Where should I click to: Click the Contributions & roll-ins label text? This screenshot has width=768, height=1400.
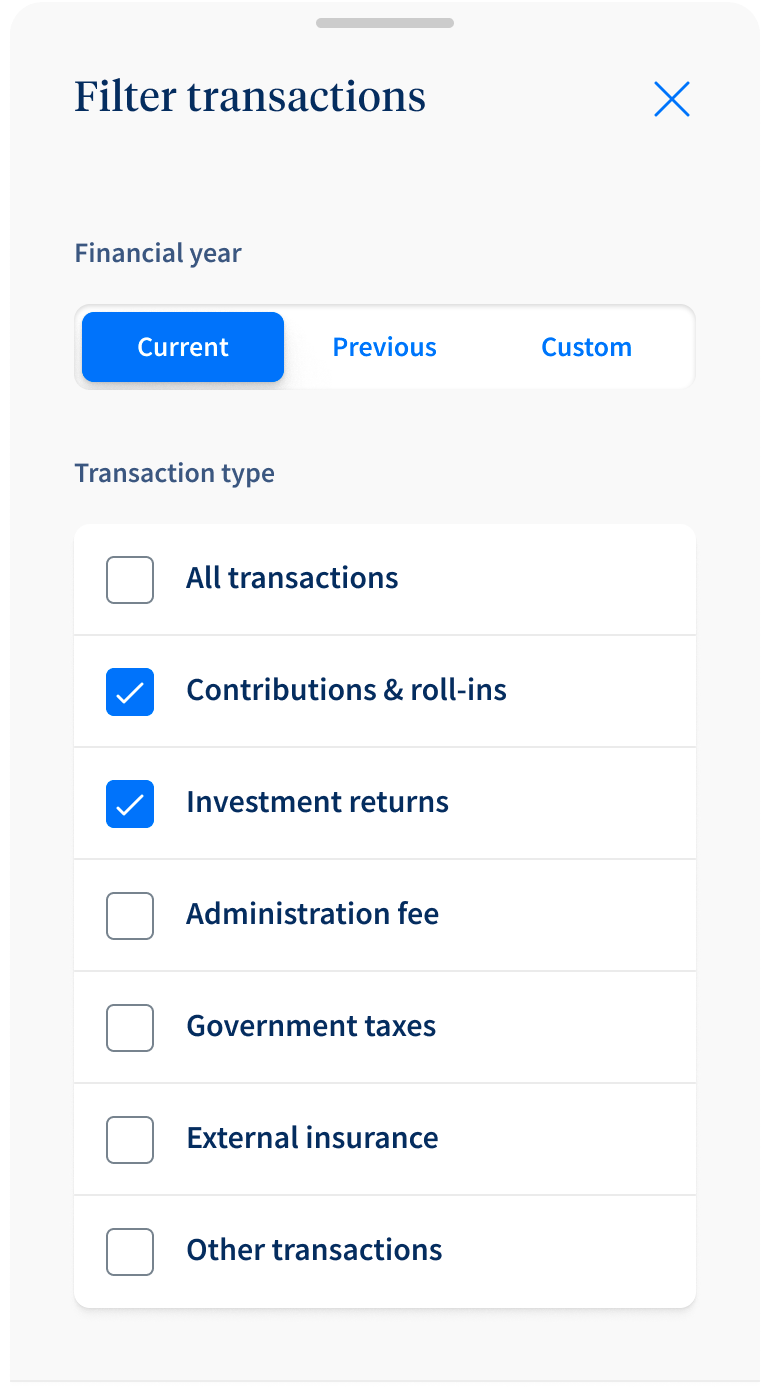(x=346, y=690)
